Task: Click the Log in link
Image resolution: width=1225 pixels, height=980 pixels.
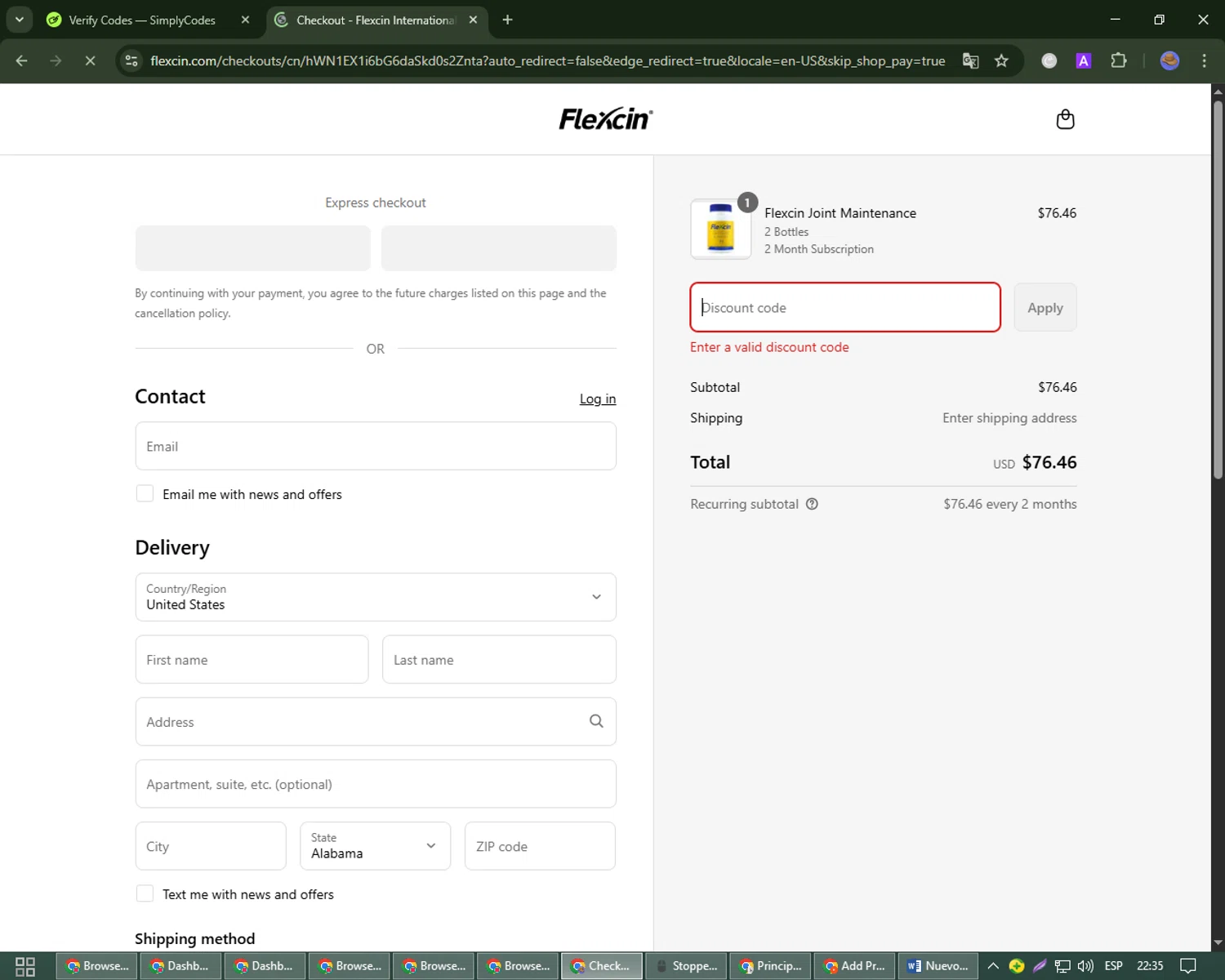Action: pos(598,399)
